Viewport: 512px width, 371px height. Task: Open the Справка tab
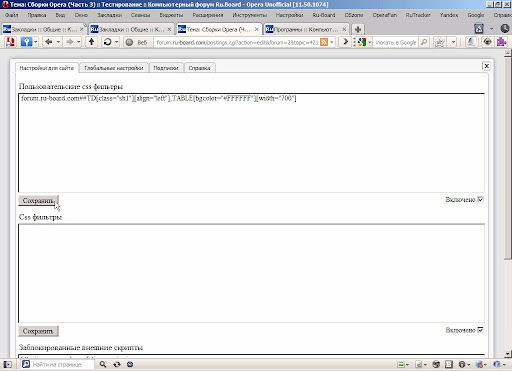click(199, 68)
